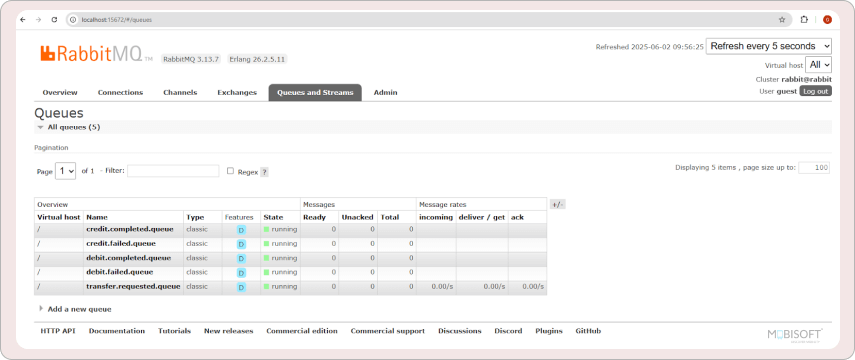Open the credit.failed.queue link
Viewport: 855px width, 360px height.
pyautogui.click(x=121, y=243)
